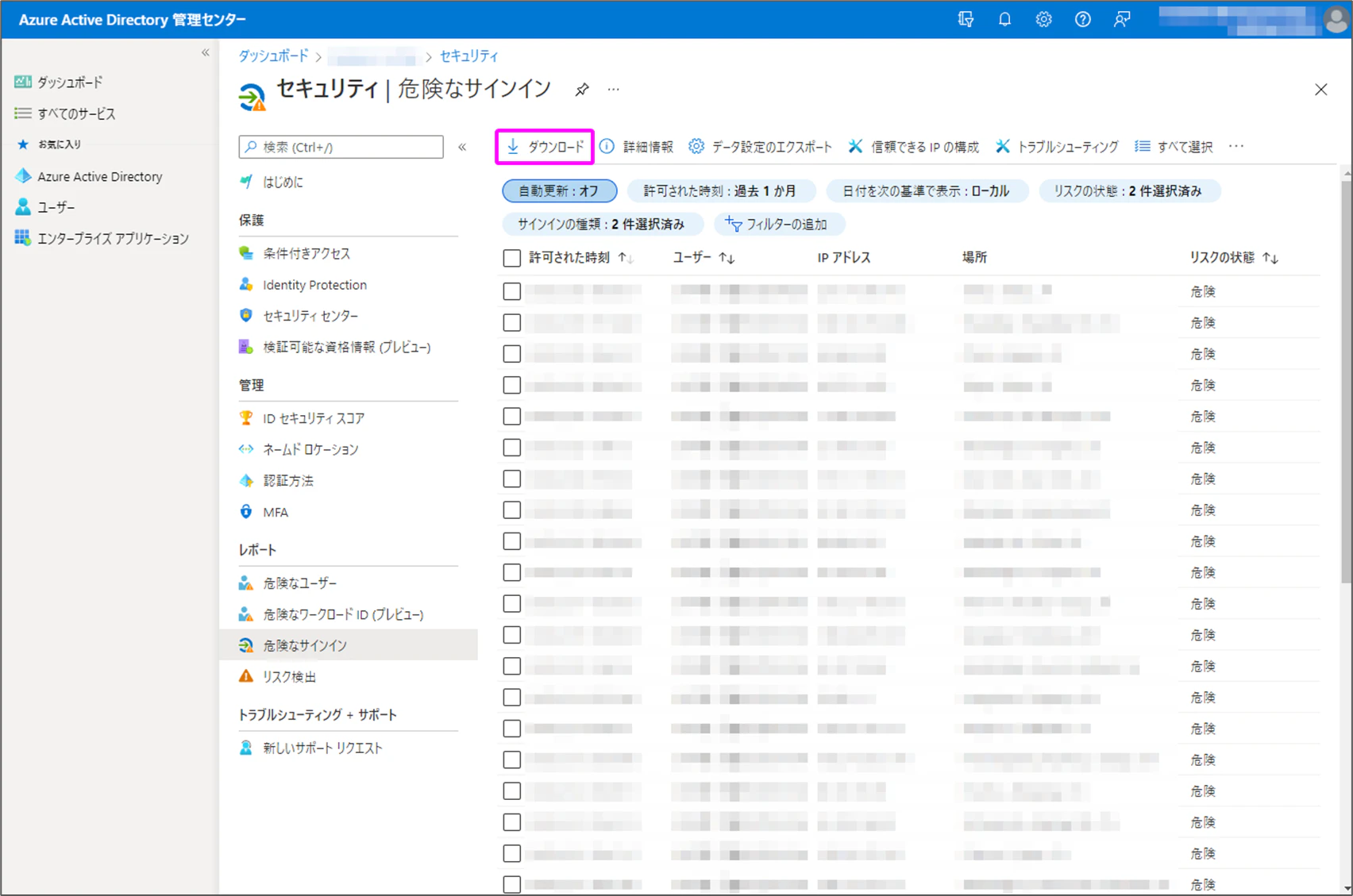Image resolution: width=1353 pixels, height=896 pixels.
Task: Open Azure Active Directory in sidebar
Action: tap(99, 177)
